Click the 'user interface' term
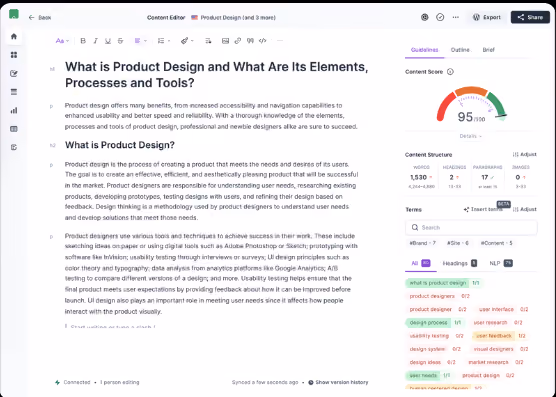The image size is (556, 397). tap(503, 309)
